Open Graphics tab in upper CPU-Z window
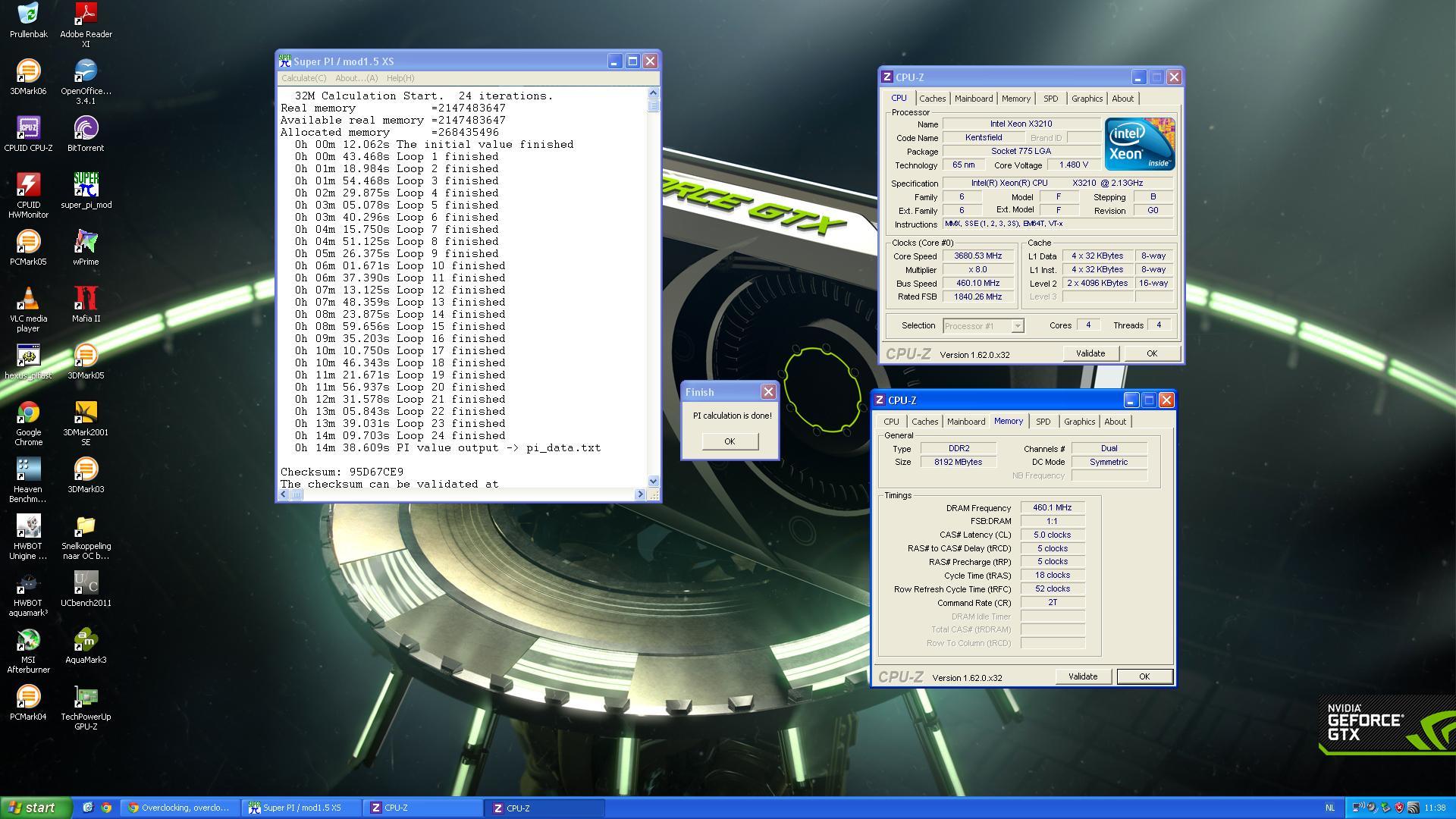The width and height of the screenshot is (1456, 819). click(x=1087, y=99)
